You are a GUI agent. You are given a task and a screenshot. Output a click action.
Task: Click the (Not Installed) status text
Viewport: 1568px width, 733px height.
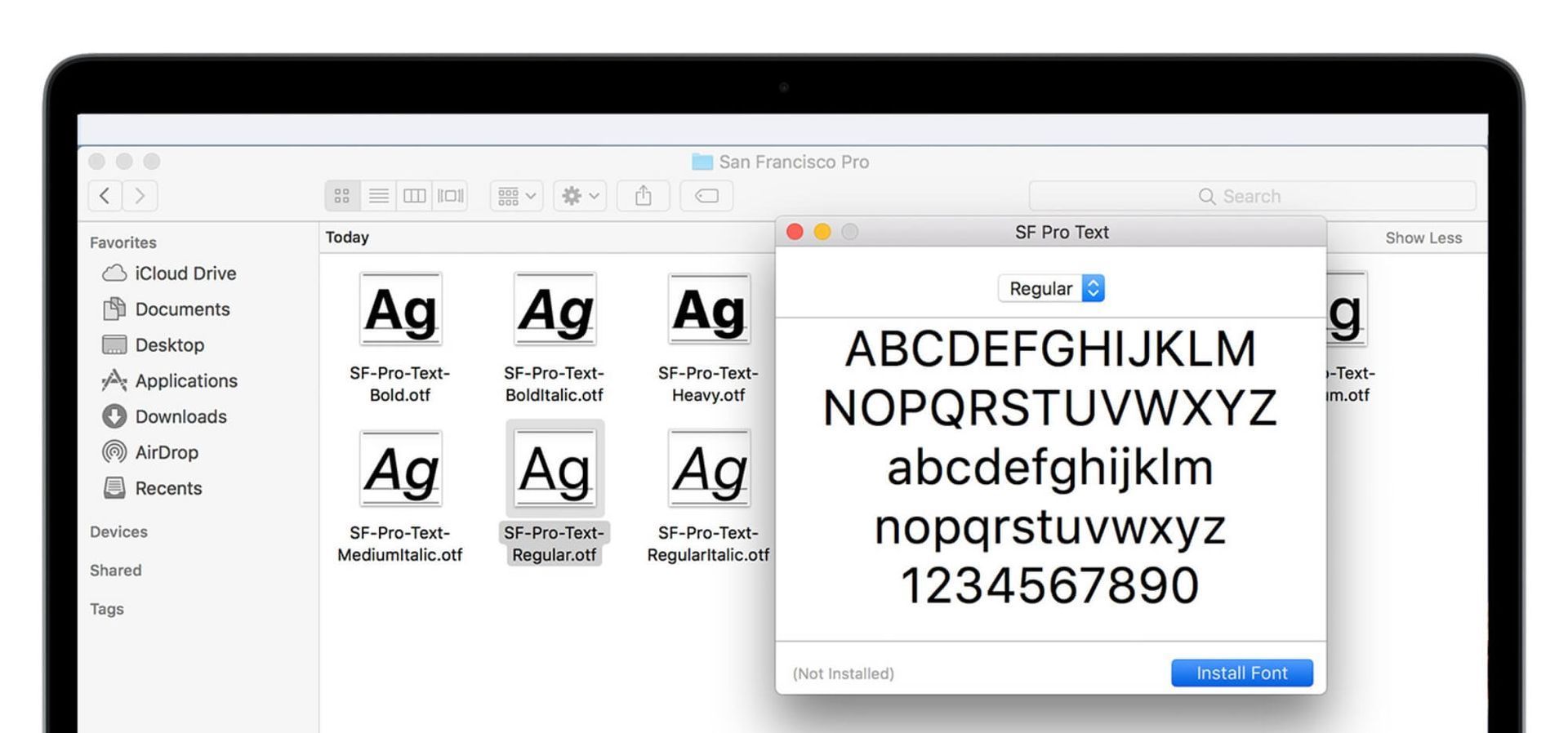(x=844, y=673)
